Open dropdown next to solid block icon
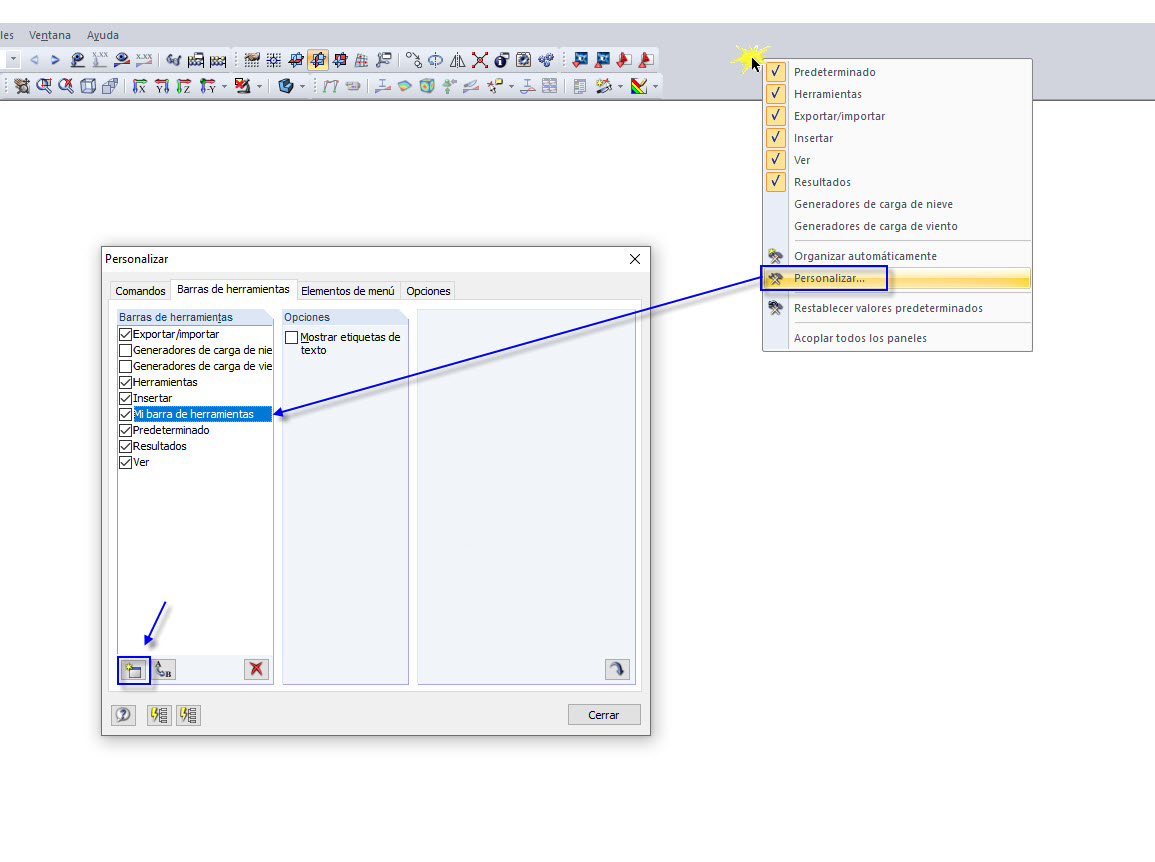Image resolution: width=1155 pixels, height=862 pixels. [302, 86]
